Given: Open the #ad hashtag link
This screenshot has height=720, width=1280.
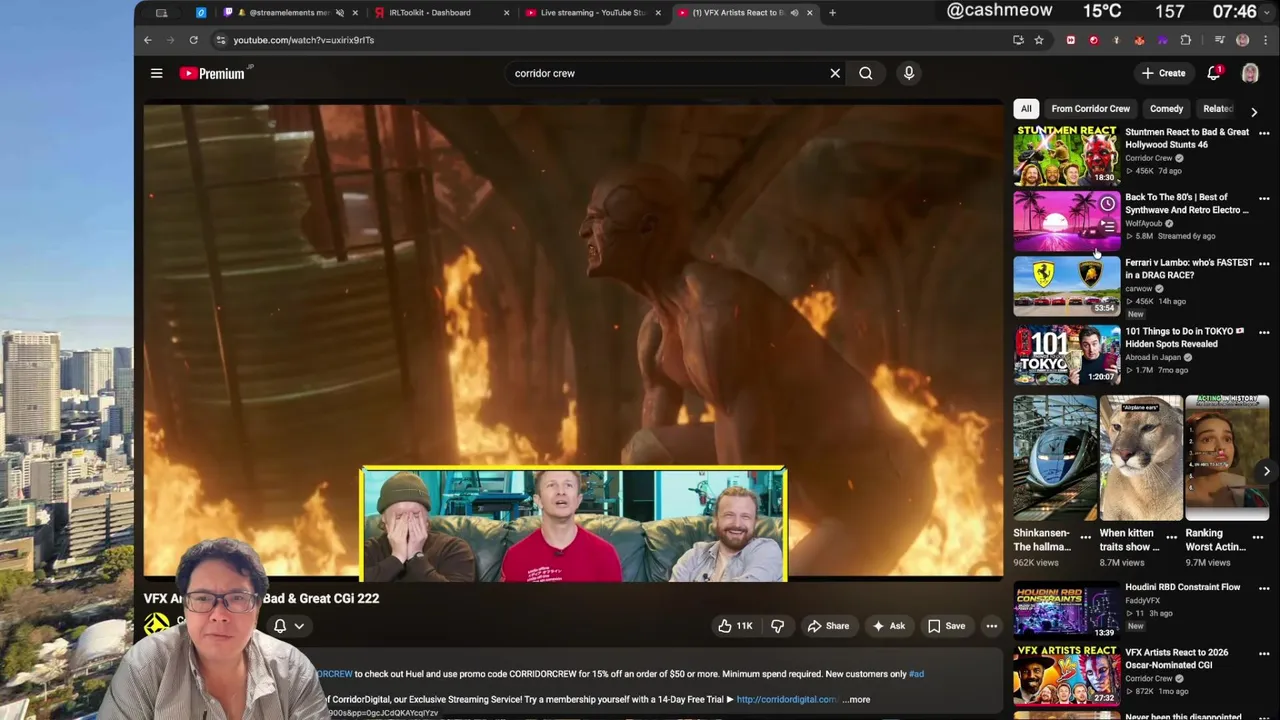Looking at the screenshot, I should tap(916, 674).
